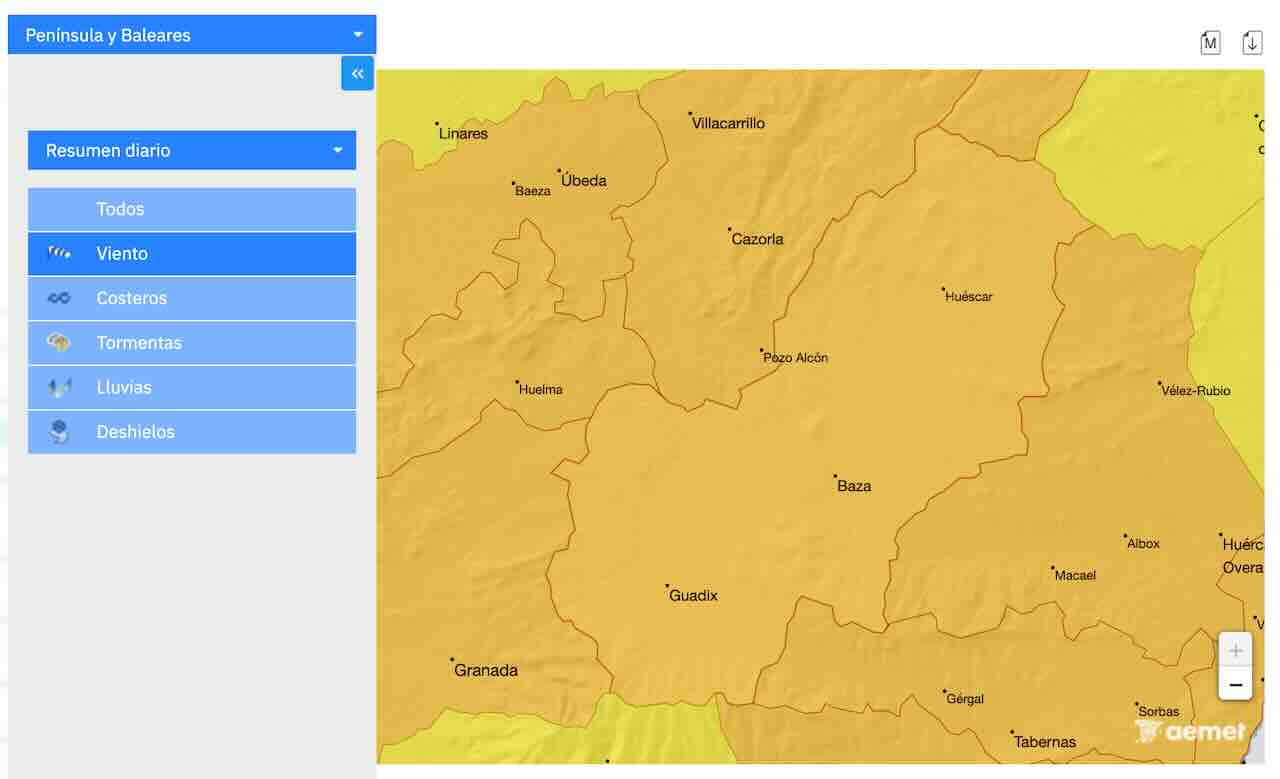Click the AEMET logo on the map
1280x779 pixels.
1190,731
